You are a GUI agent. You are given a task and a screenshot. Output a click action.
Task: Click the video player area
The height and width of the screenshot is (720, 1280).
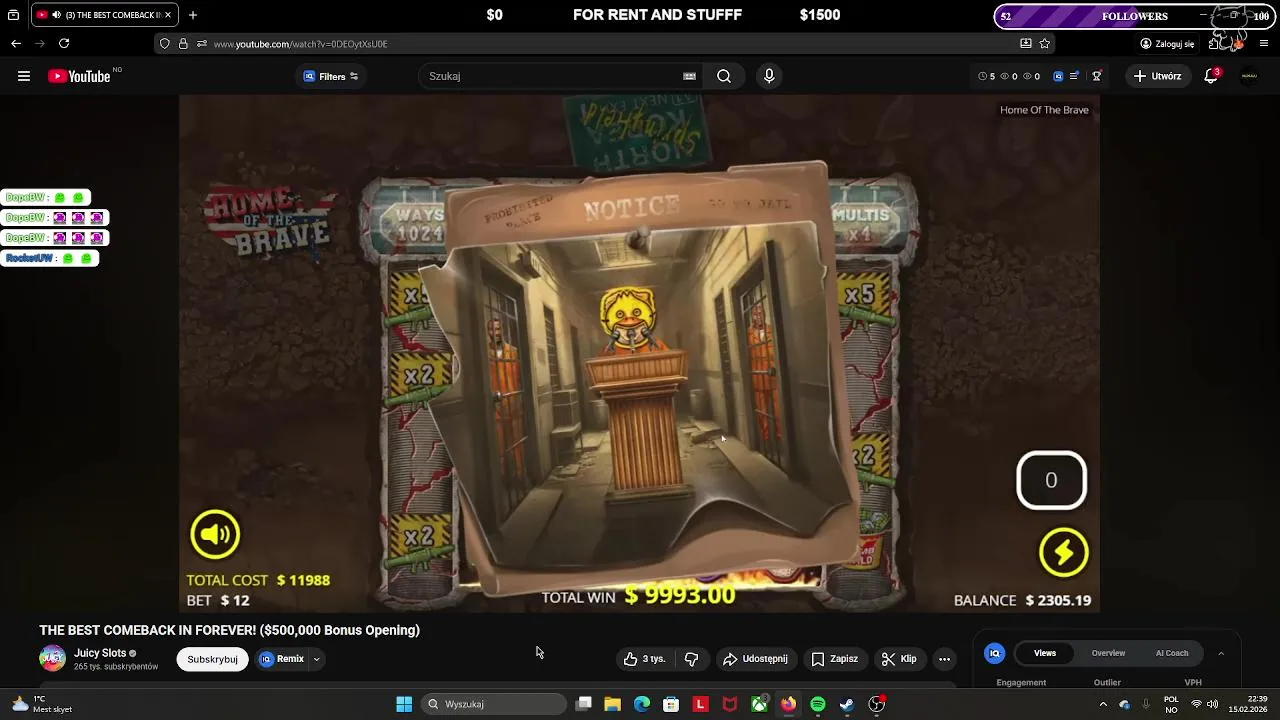coord(639,354)
